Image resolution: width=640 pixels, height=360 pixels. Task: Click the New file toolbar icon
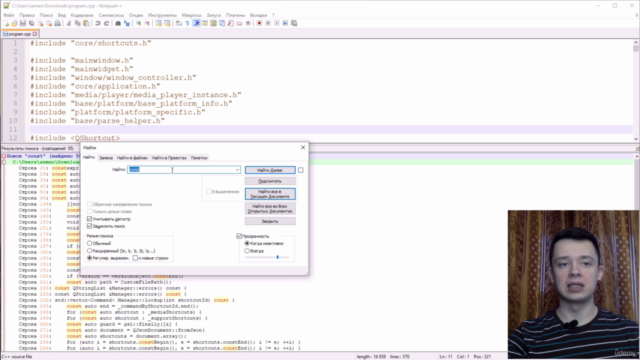pyautogui.click(x=6, y=23)
